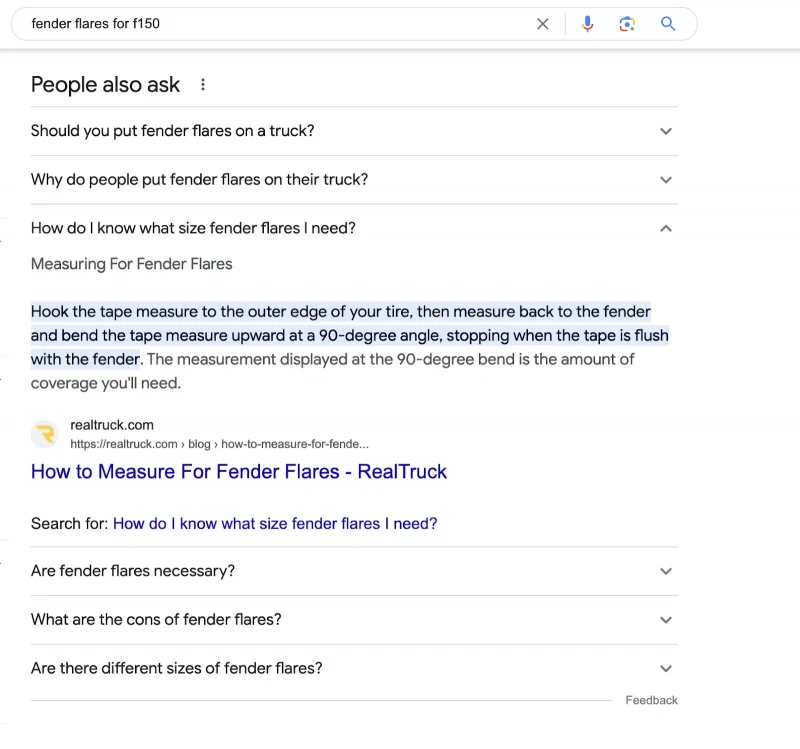Screen dimensions: 800x749
Task: Click the Search for suggested query link
Action: (x=275, y=523)
